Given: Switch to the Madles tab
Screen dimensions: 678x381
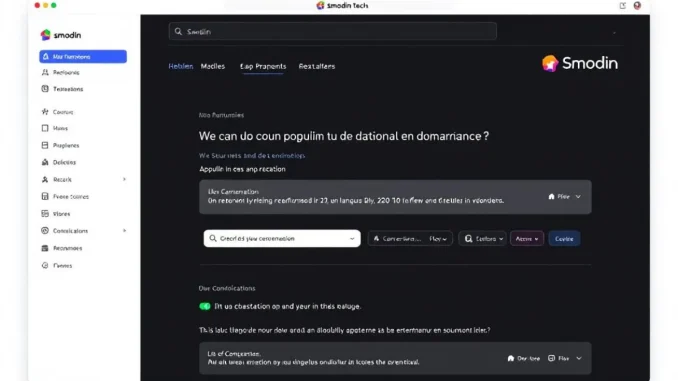Looking at the screenshot, I should (x=213, y=66).
